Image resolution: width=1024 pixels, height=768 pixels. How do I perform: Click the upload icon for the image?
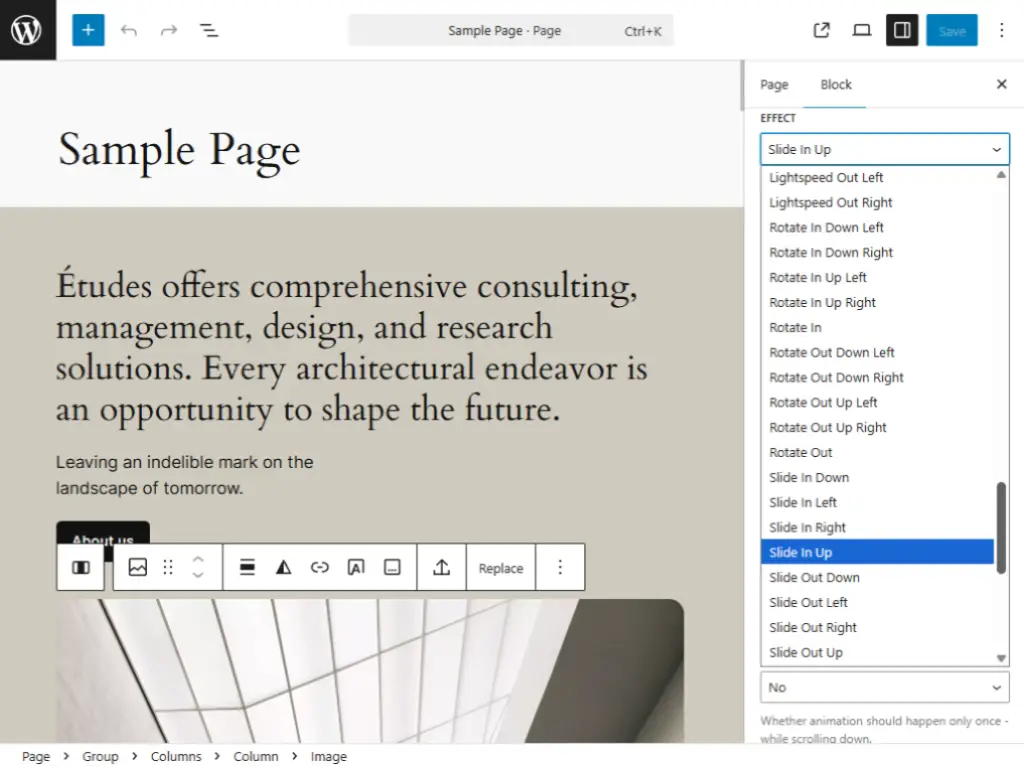pyautogui.click(x=441, y=567)
